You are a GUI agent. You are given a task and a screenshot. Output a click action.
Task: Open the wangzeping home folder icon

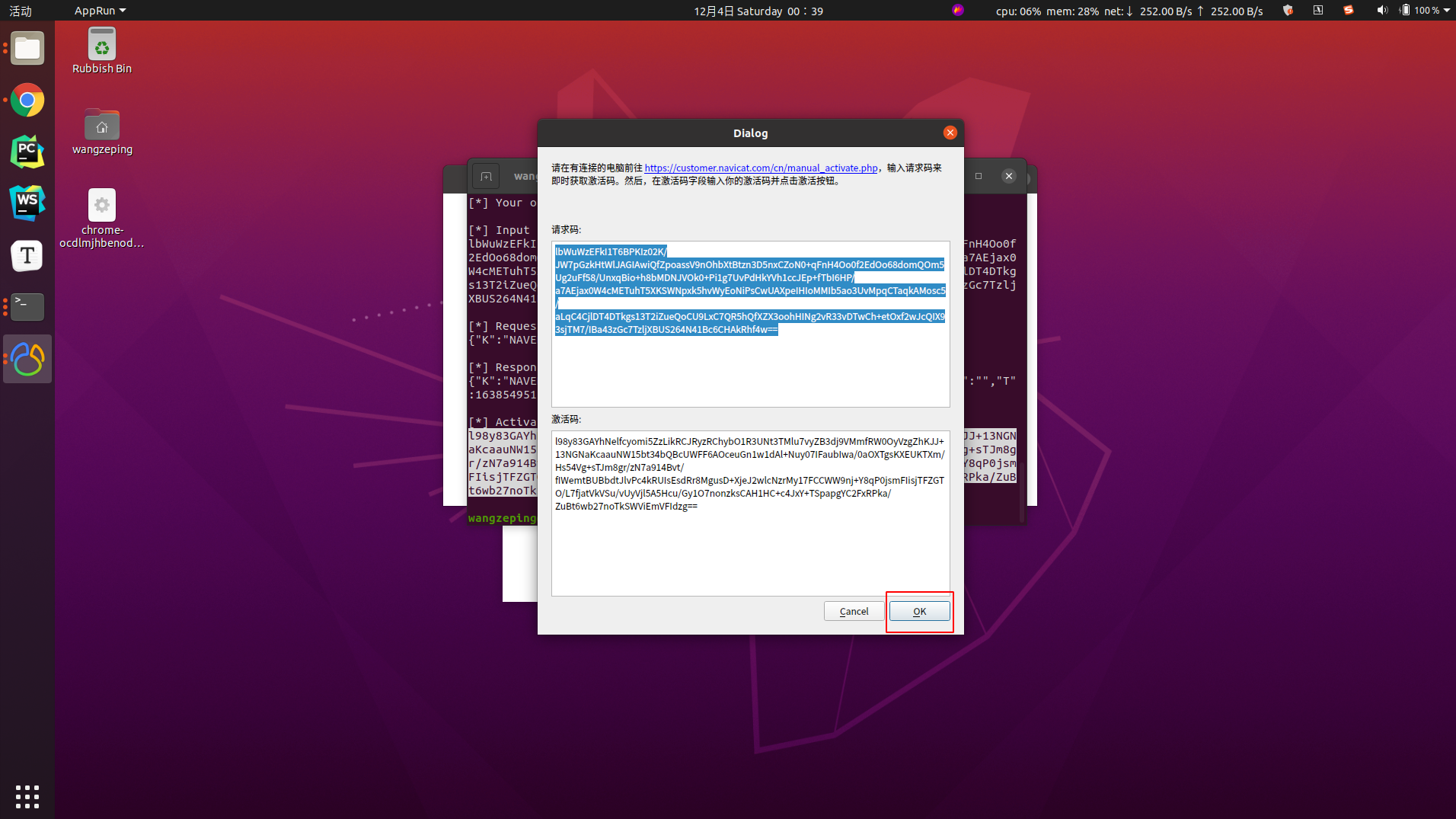(102, 132)
